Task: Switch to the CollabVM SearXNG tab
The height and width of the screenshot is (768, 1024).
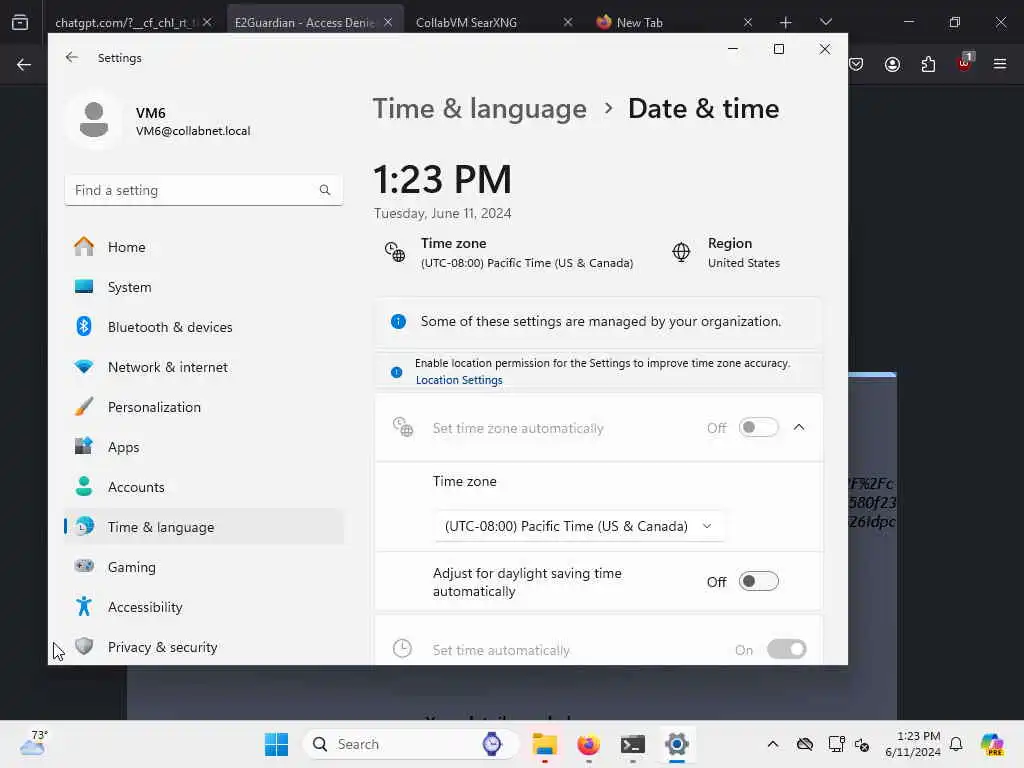Action: tap(466, 22)
